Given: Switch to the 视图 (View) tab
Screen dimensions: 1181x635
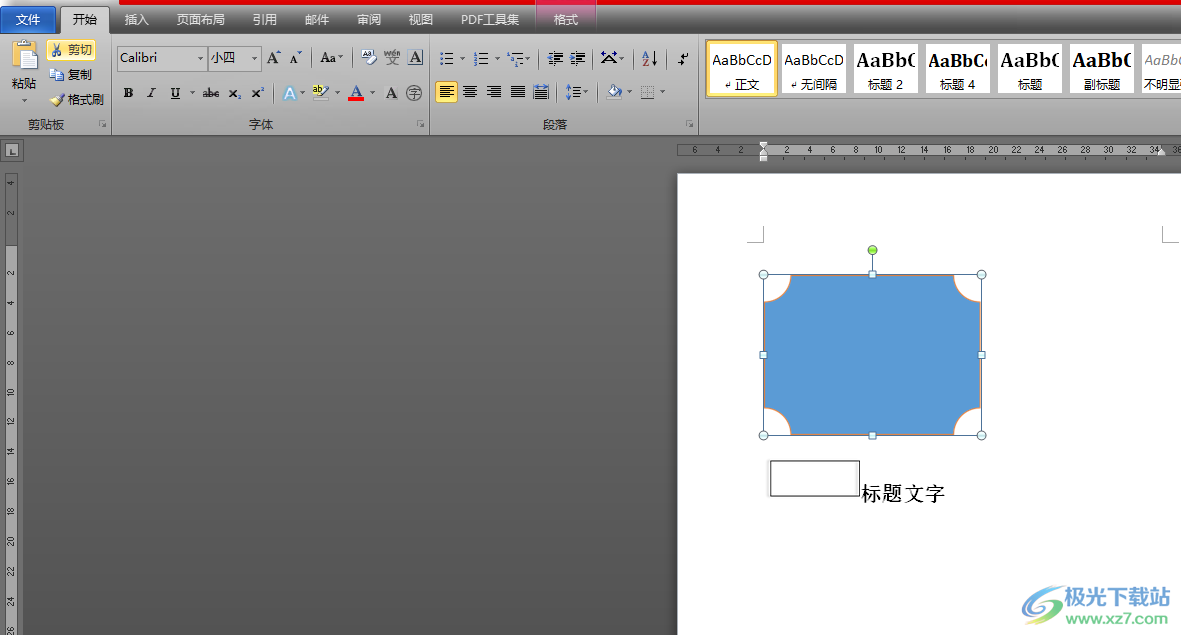Looking at the screenshot, I should click(x=421, y=20).
